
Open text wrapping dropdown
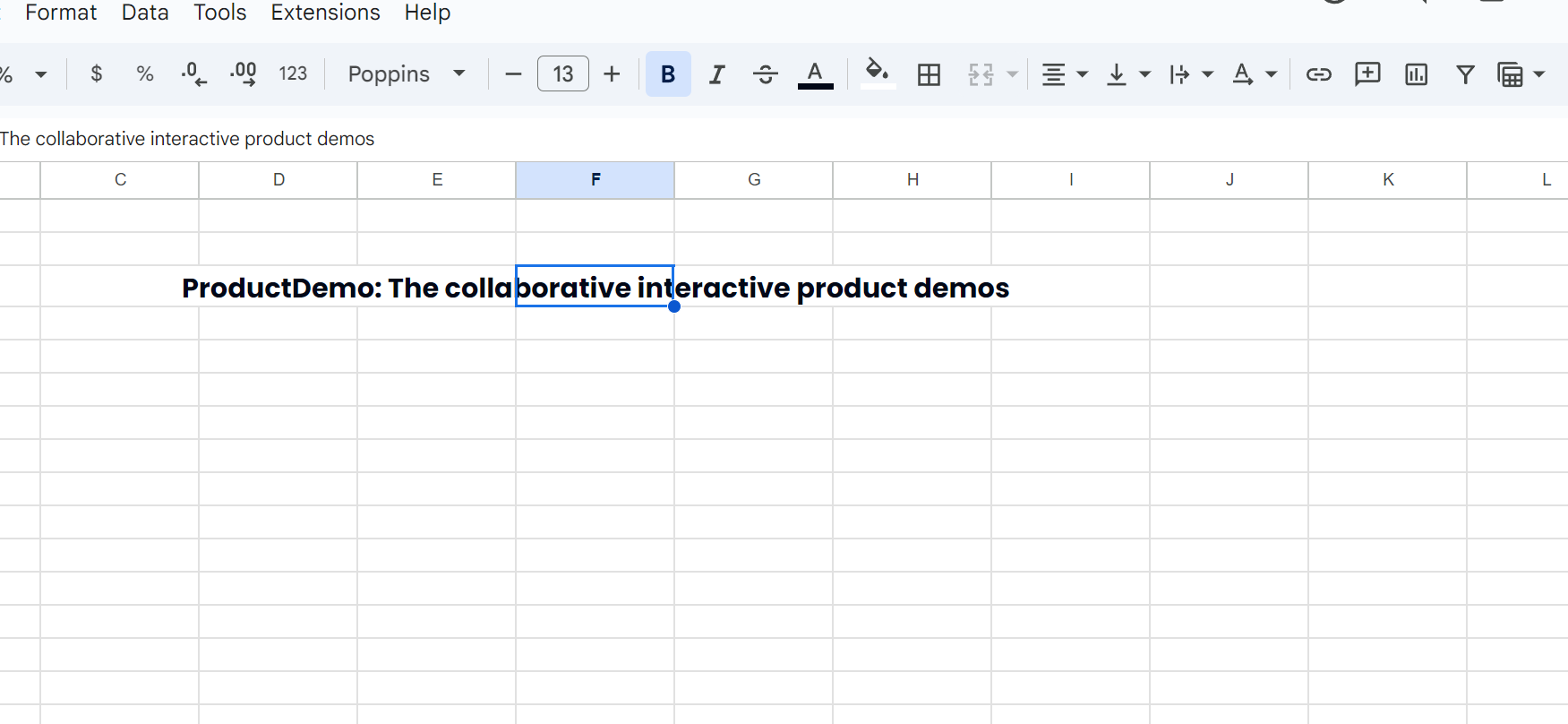(1191, 74)
